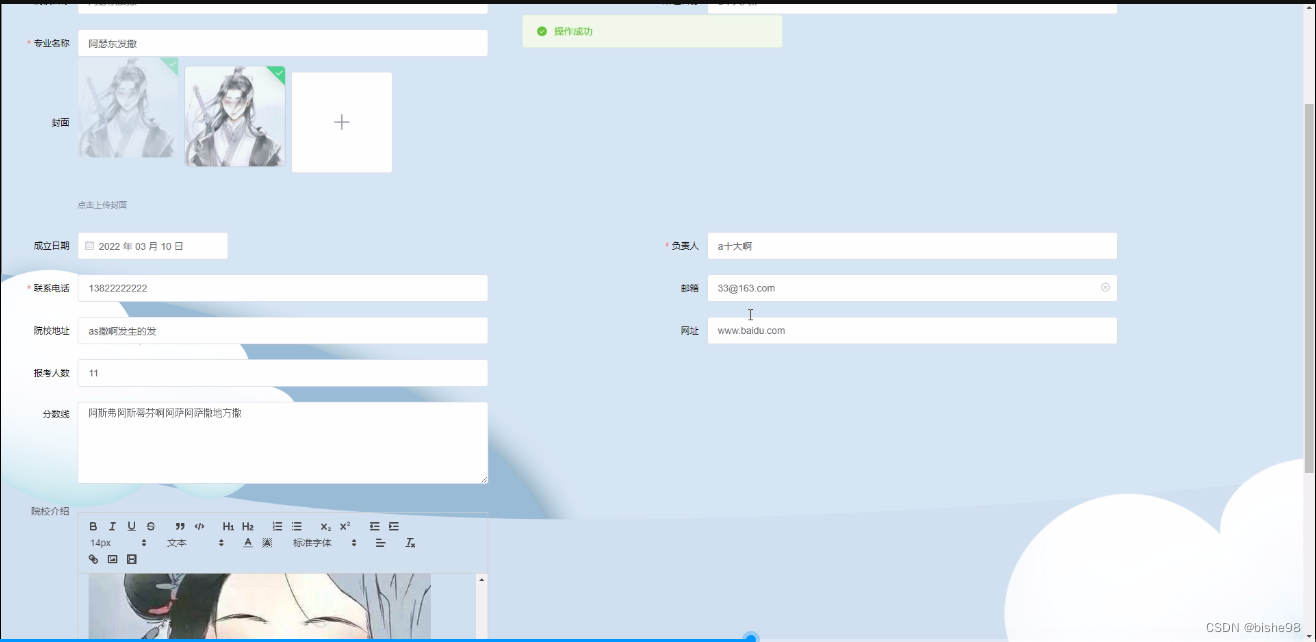
Task: Clear text formatting with the Tx icon
Action: pos(410,543)
